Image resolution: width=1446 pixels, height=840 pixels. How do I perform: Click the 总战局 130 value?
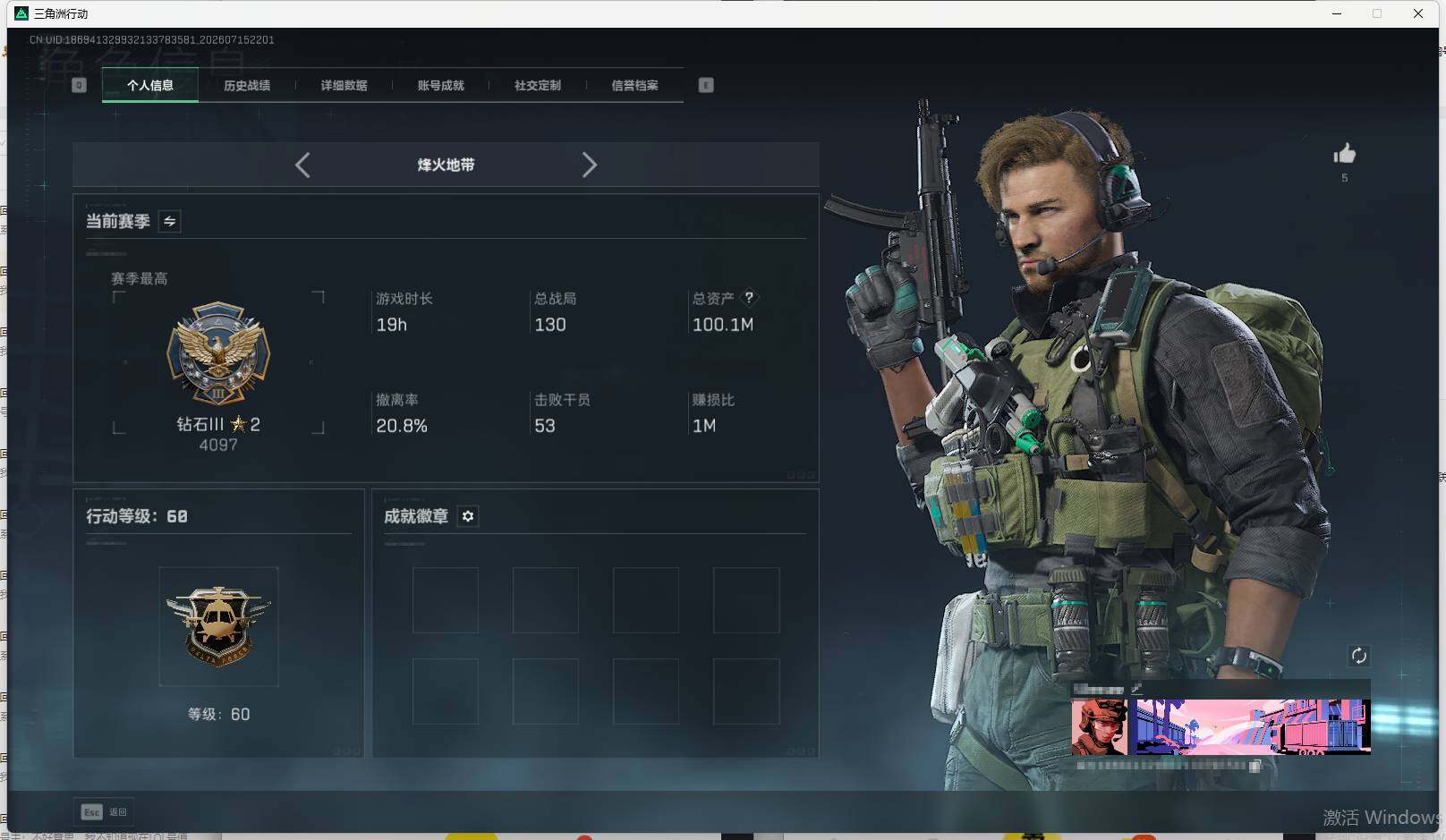tap(549, 325)
